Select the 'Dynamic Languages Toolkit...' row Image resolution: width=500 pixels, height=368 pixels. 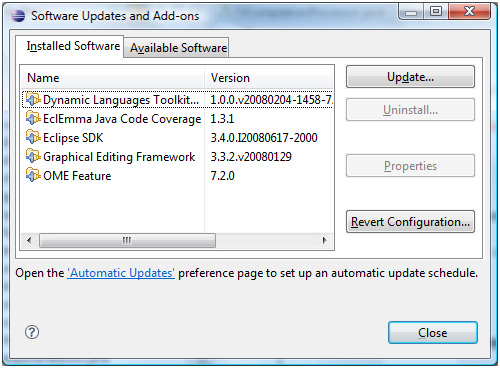click(177, 99)
